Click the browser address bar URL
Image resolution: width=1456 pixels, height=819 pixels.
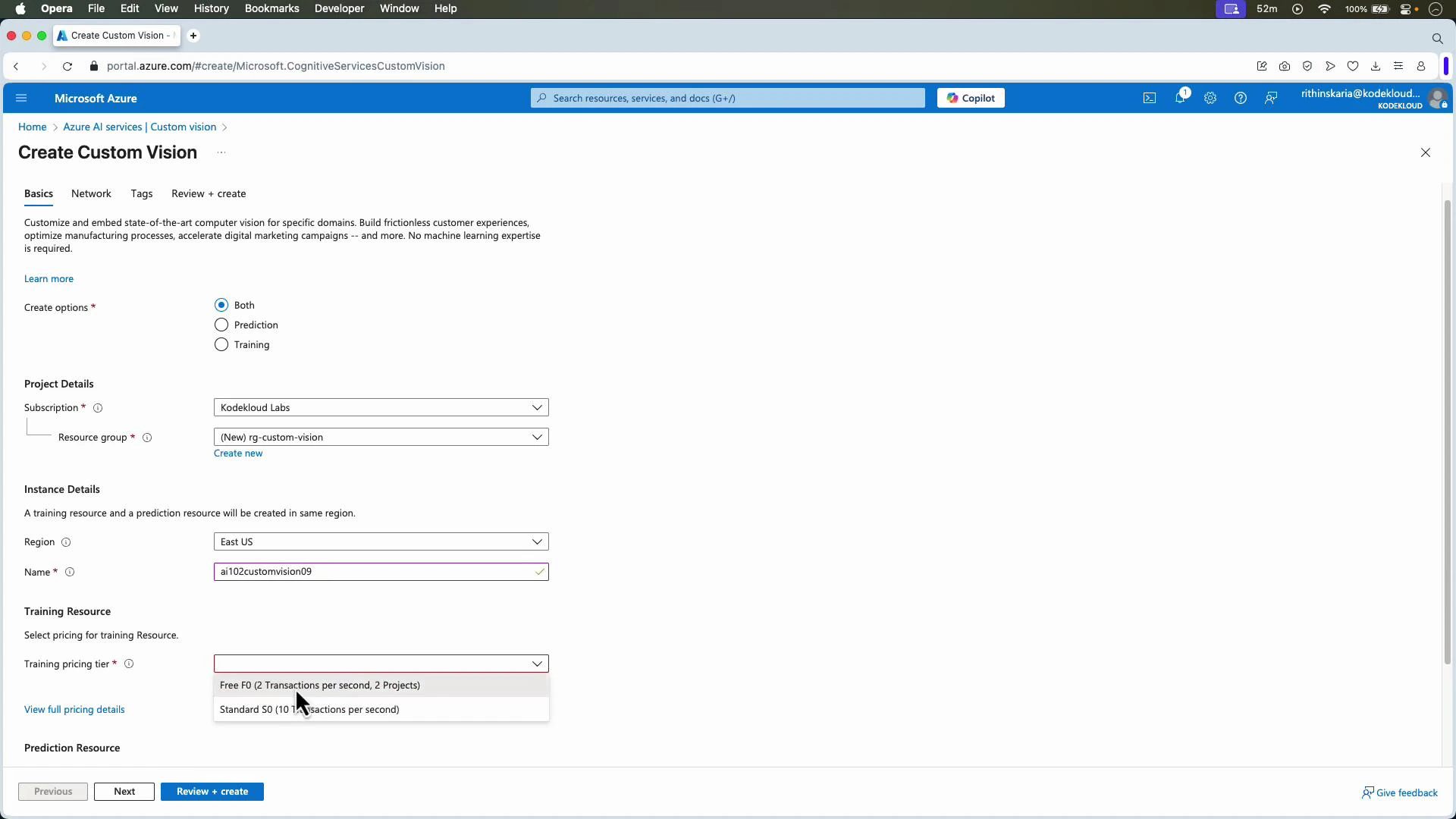pos(276,66)
